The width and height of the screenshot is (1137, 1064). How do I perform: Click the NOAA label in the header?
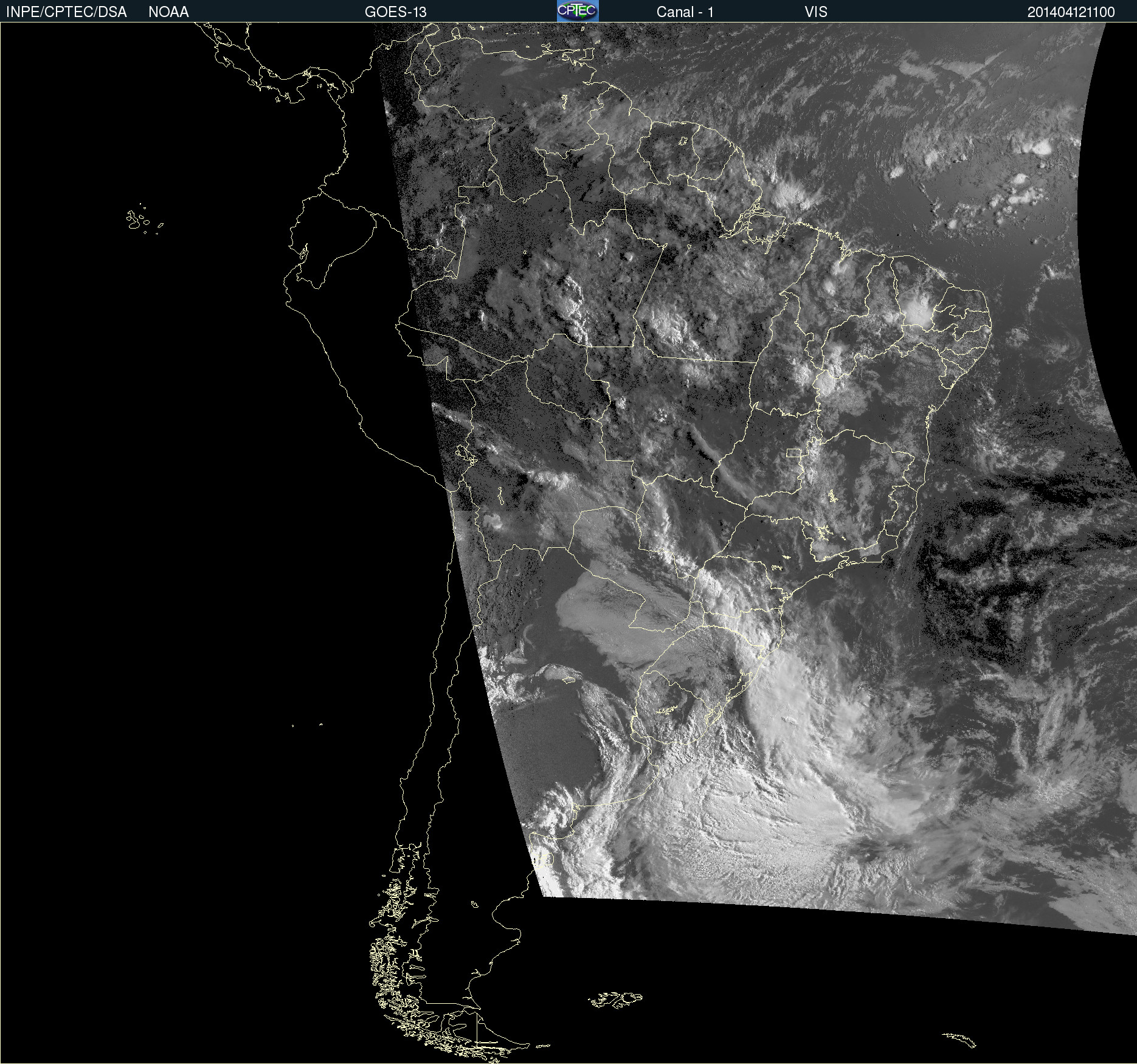point(168,12)
